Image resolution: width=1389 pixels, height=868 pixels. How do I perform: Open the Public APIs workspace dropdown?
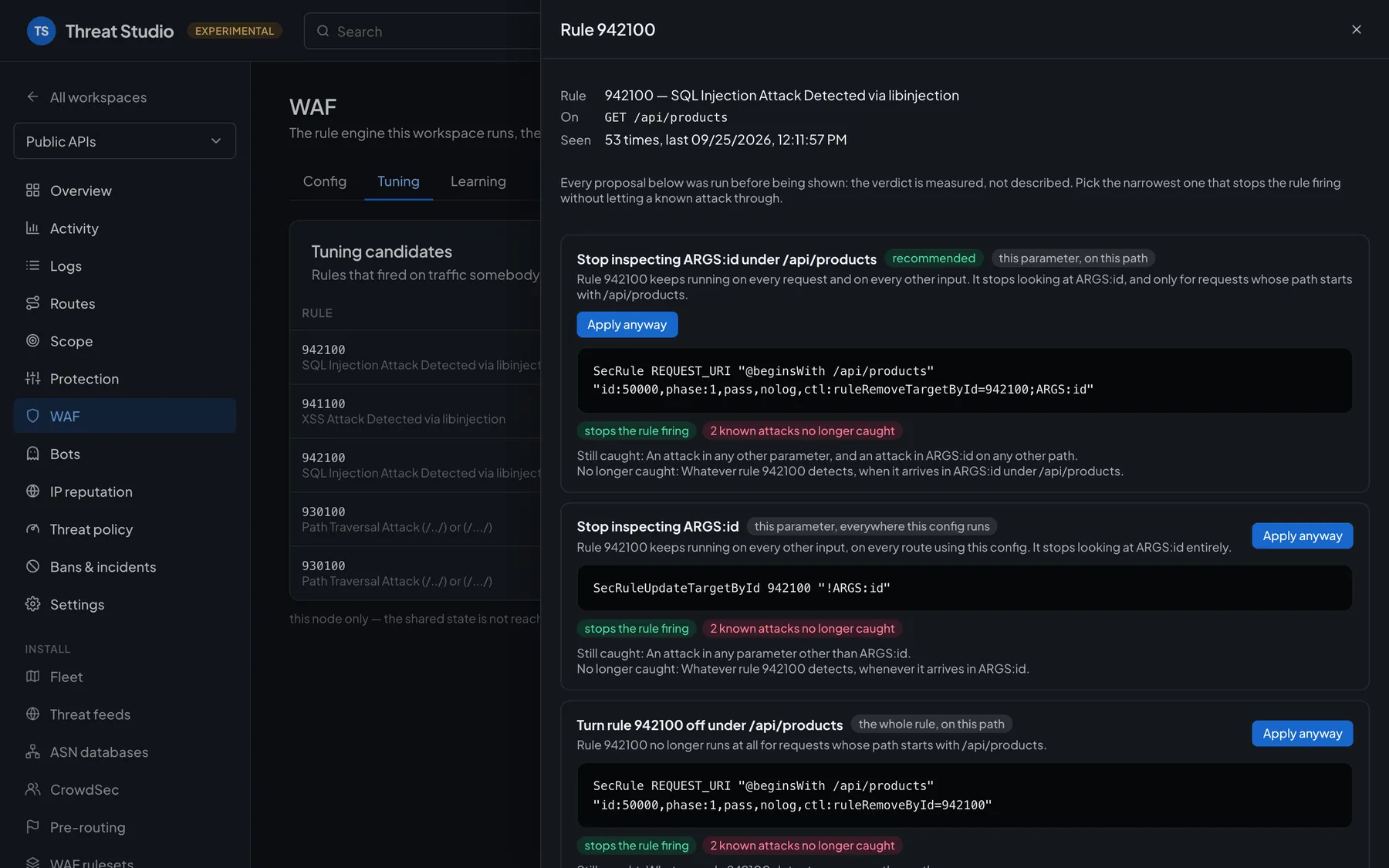point(125,141)
